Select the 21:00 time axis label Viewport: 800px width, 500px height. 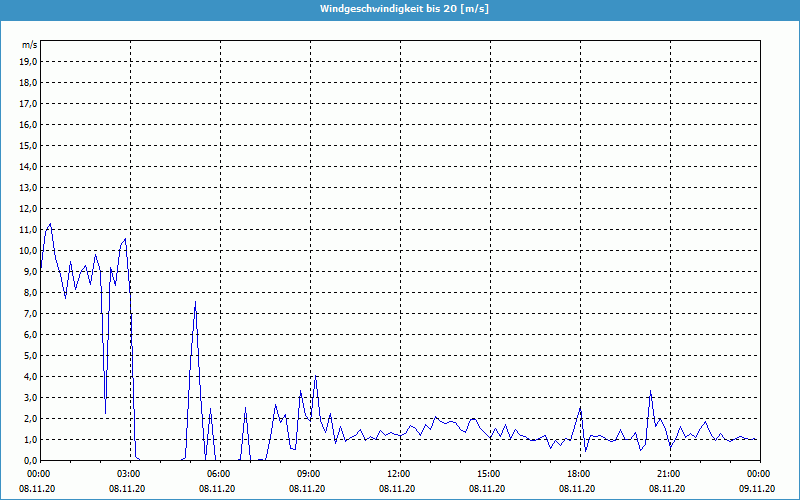pos(669,473)
